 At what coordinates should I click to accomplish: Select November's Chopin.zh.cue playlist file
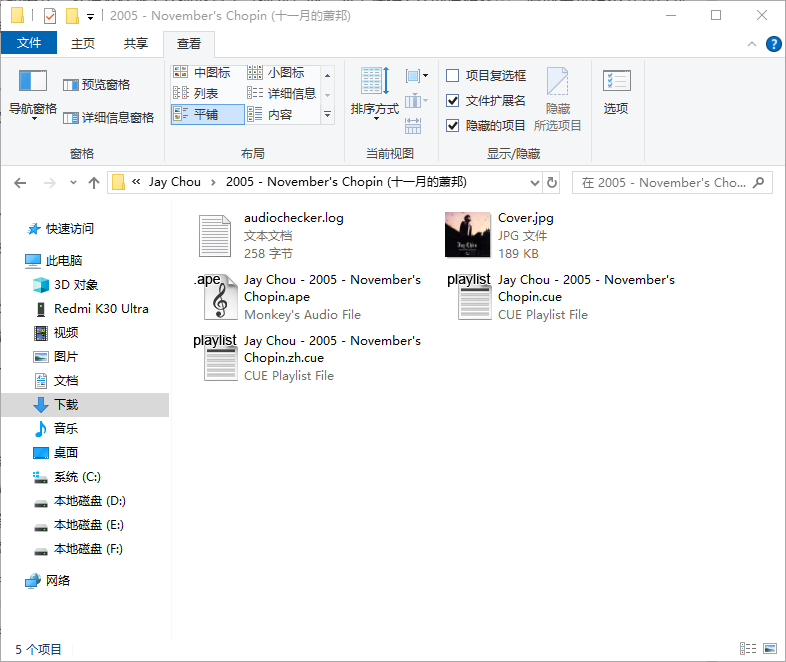click(x=307, y=358)
